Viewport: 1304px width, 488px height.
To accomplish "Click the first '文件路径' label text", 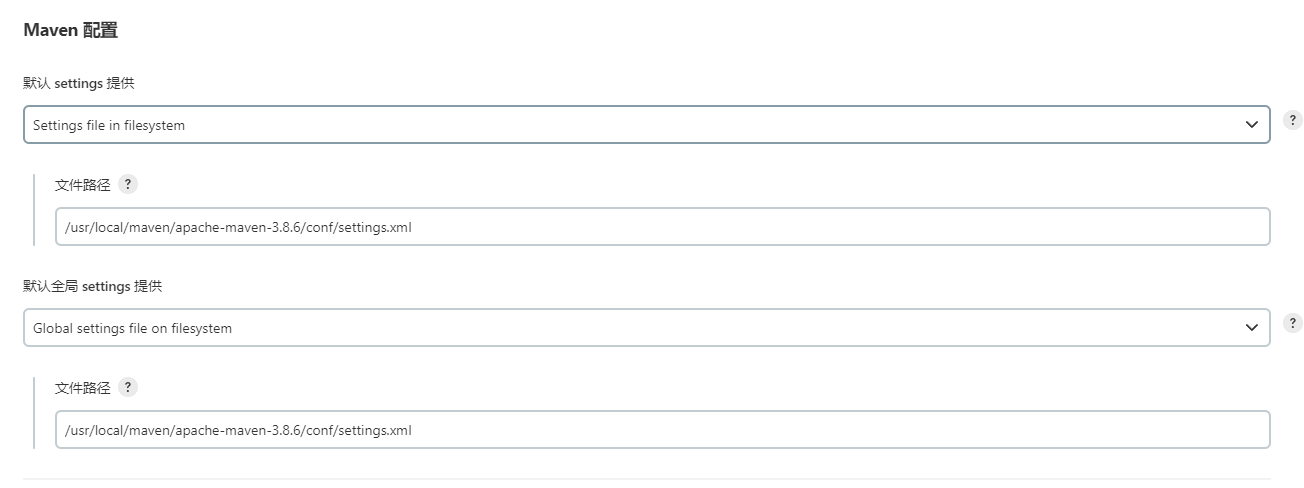I will click(82, 185).
